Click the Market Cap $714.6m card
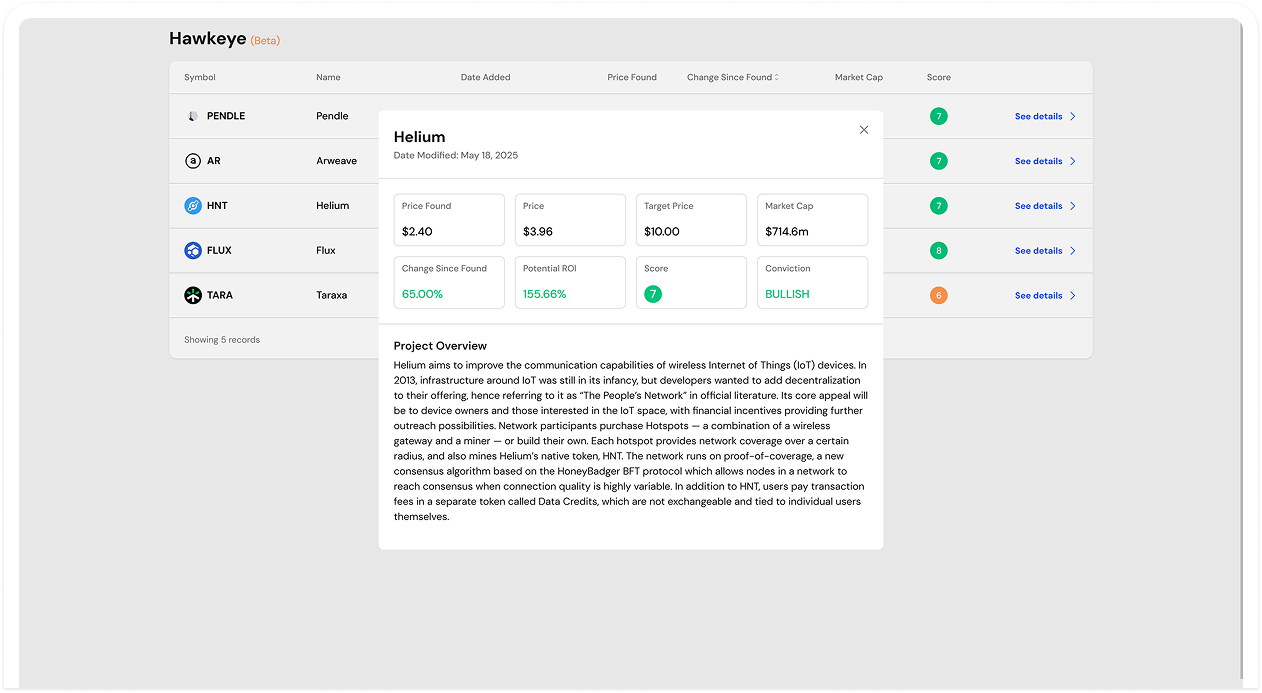The width and height of the screenshot is (1262, 693). (812, 220)
